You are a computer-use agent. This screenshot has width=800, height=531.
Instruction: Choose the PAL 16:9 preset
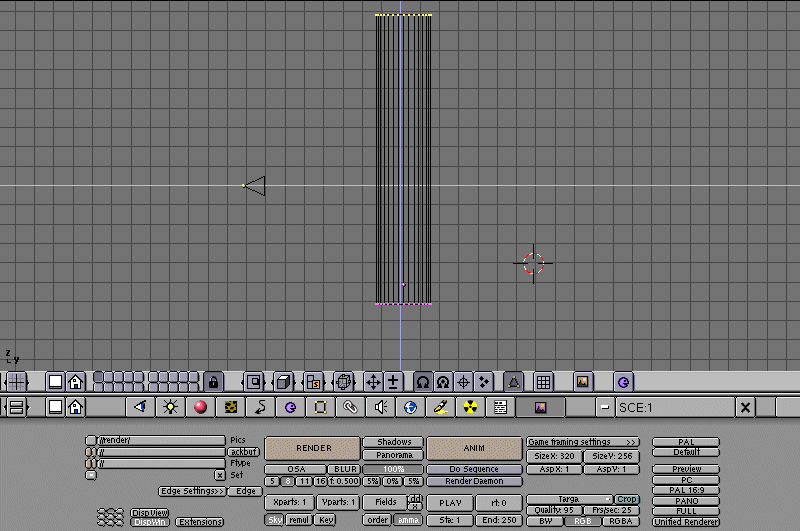(685, 490)
